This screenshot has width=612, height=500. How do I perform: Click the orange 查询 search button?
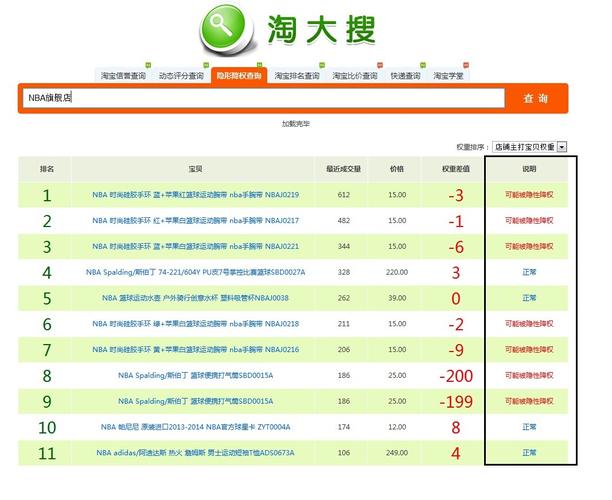tap(536, 98)
